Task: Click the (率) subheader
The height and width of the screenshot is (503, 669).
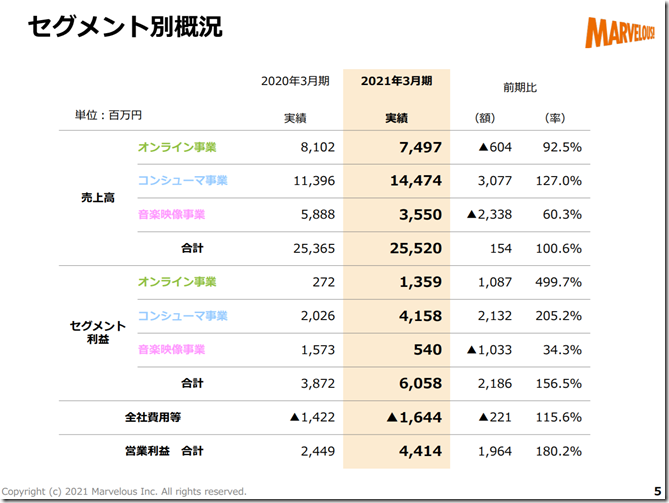Action: click(555, 118)
